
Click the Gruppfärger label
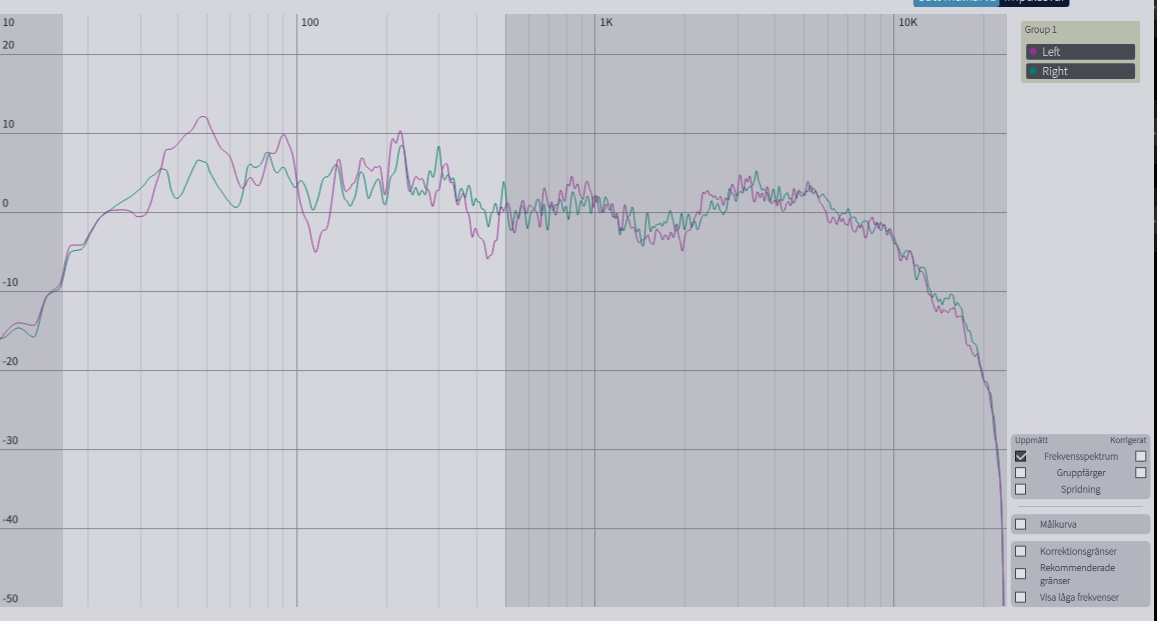click(1081, 473)
